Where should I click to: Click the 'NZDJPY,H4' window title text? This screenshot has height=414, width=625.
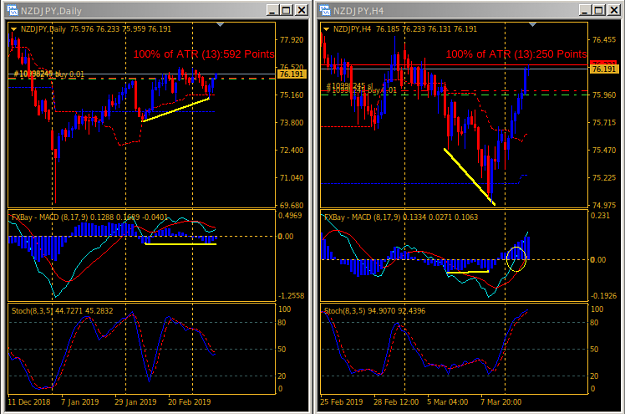[358, 11]
